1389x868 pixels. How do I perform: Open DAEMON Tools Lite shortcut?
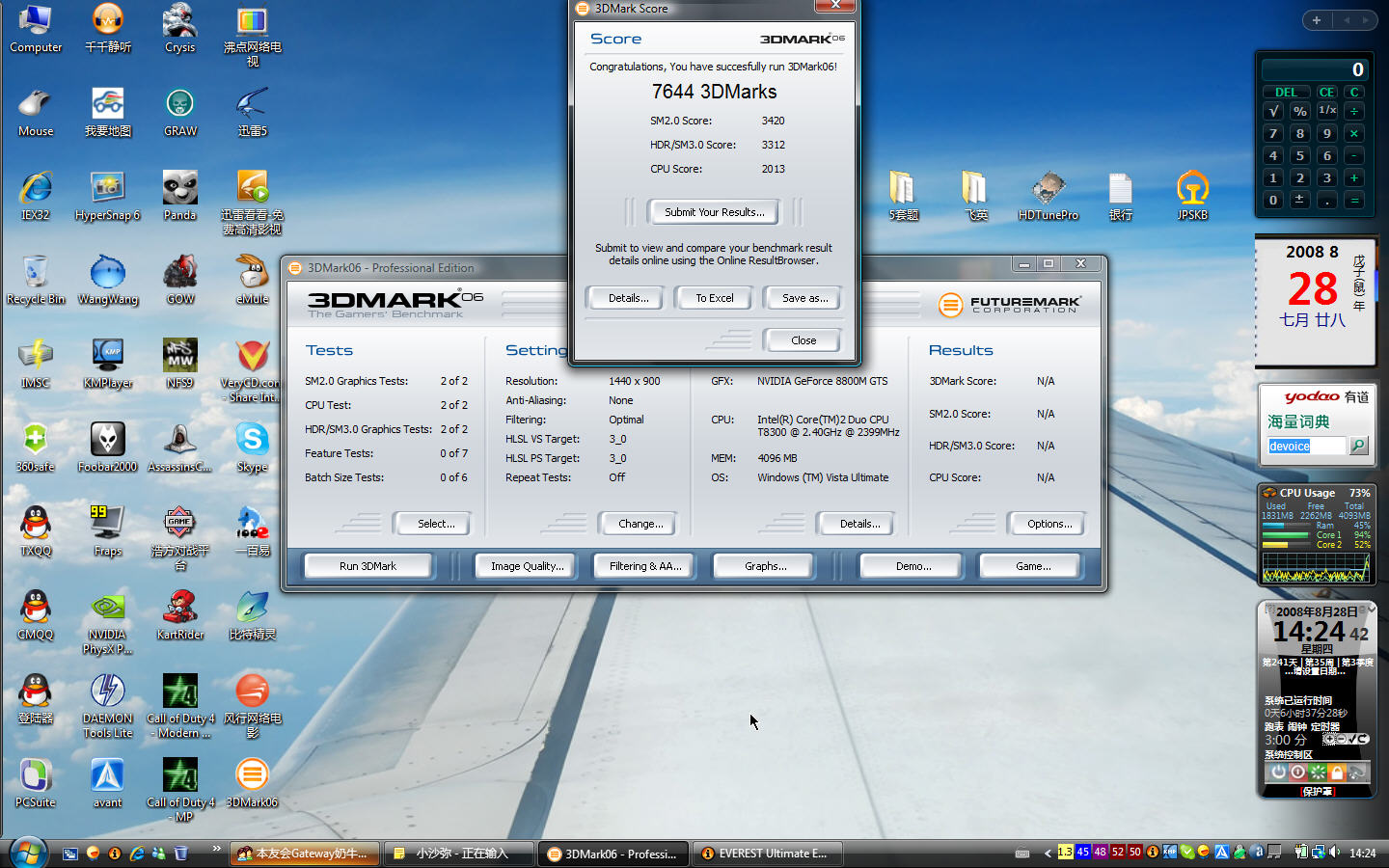point(108,707)
